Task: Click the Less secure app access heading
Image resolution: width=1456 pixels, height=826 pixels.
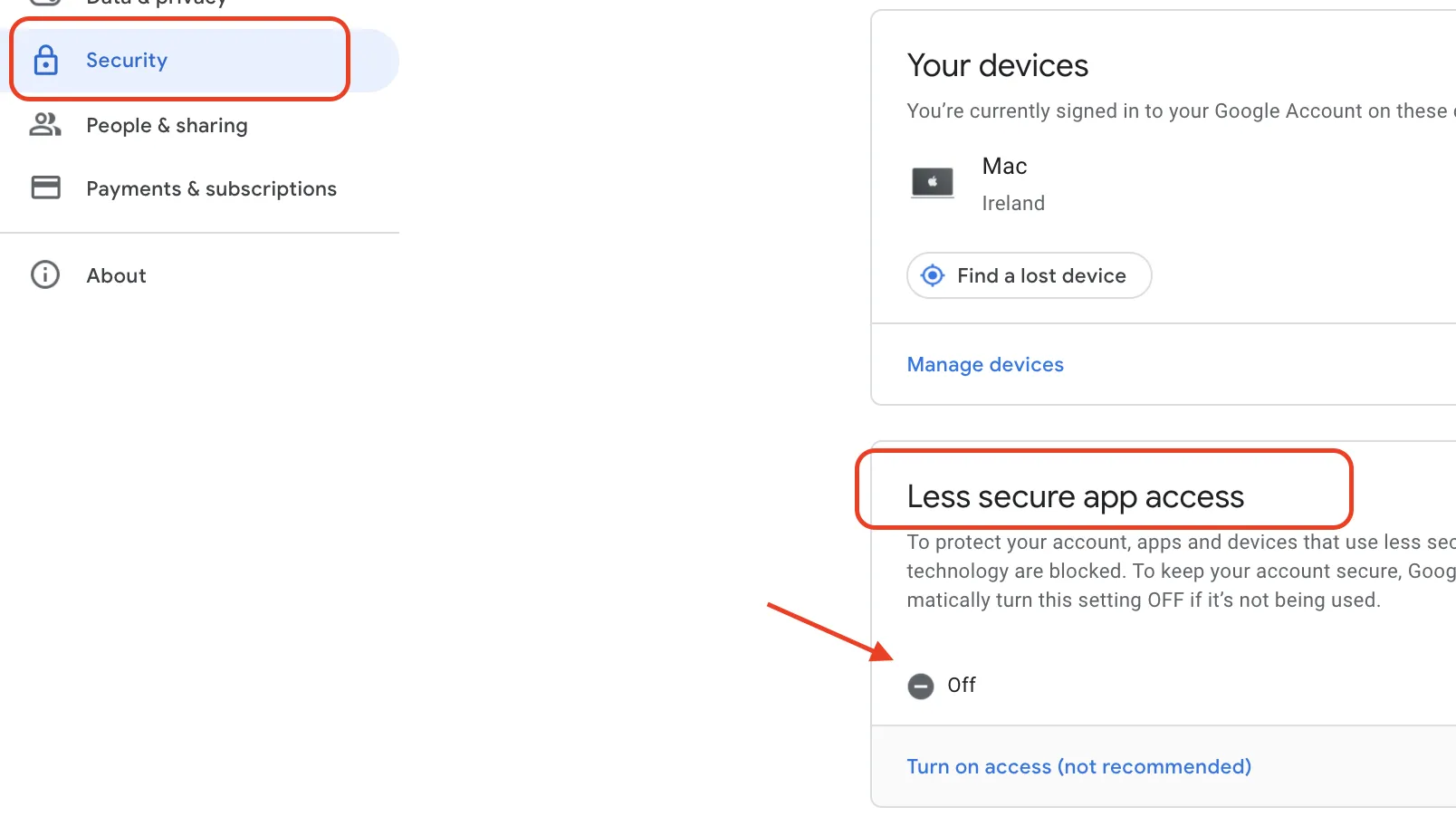Action: [1075, 497]
